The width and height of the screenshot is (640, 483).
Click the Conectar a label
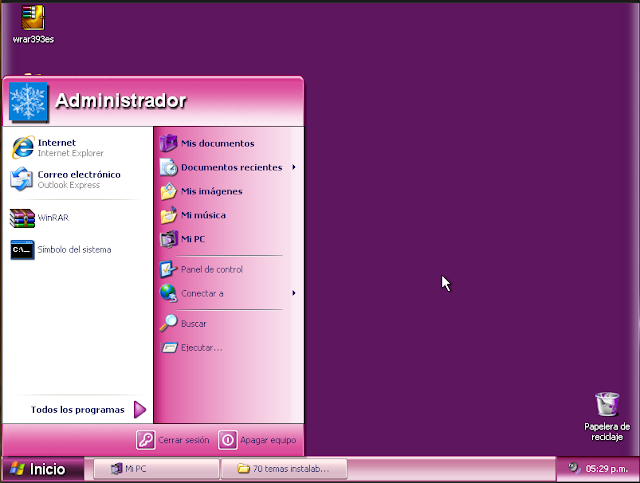pos(202,293)
